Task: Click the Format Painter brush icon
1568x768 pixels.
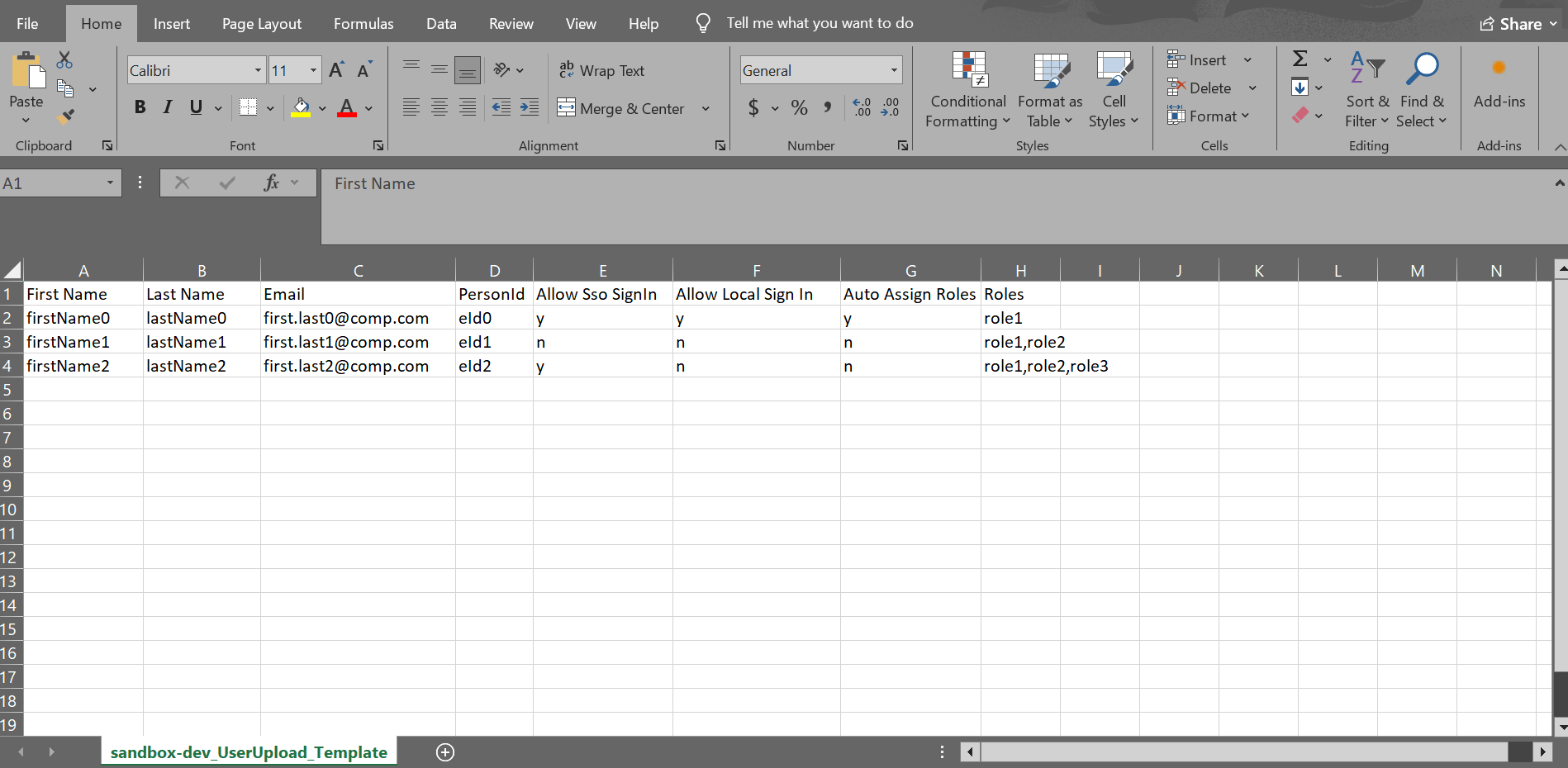Action: point(65,116)
